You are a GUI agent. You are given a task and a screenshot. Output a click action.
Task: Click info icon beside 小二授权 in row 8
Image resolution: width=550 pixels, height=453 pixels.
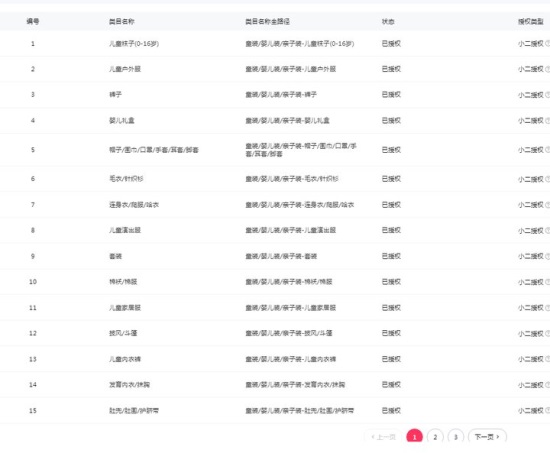(x=548, y=231)
